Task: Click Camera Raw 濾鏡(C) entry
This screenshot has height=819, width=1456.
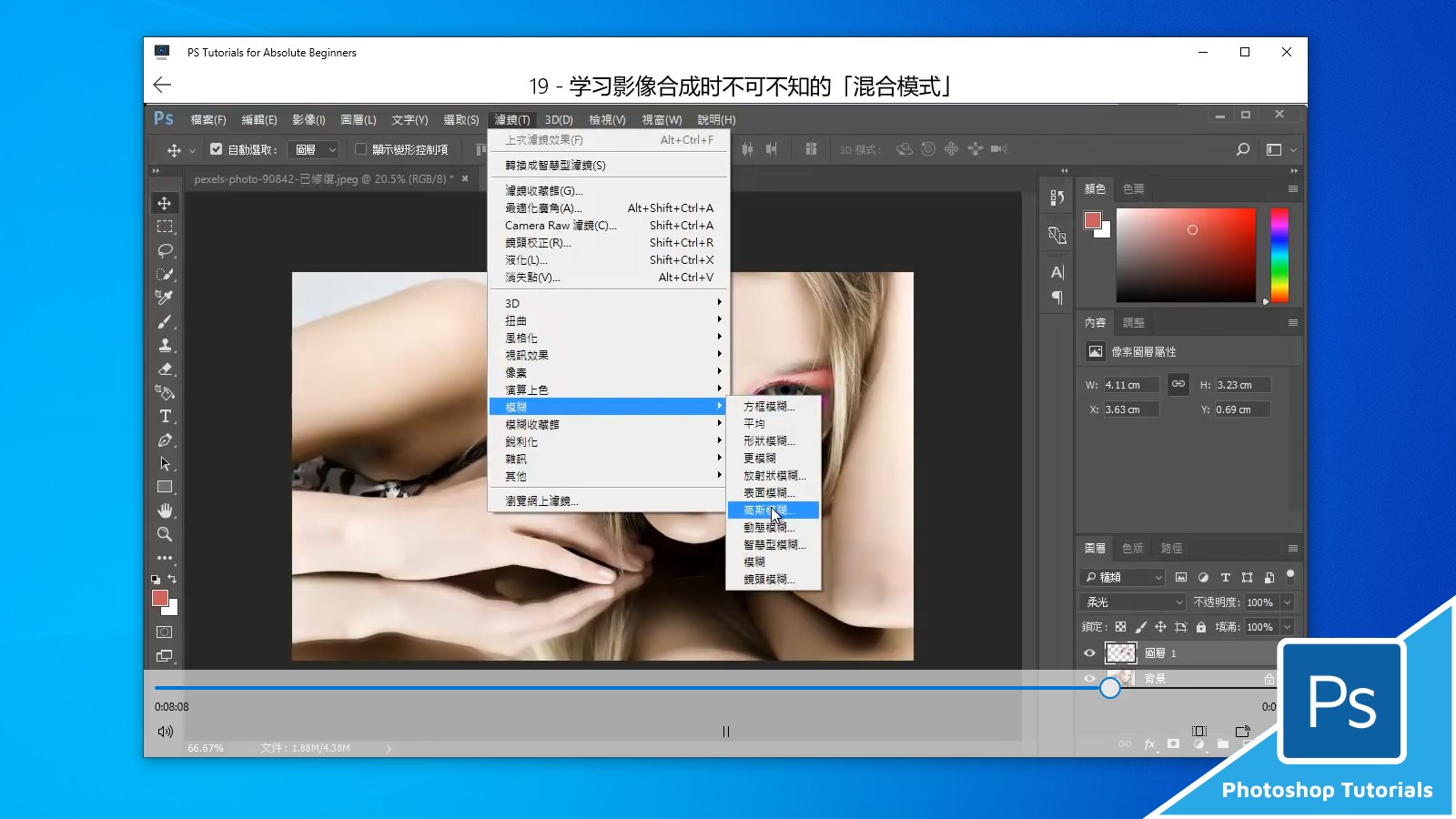Action: [609, 226]
